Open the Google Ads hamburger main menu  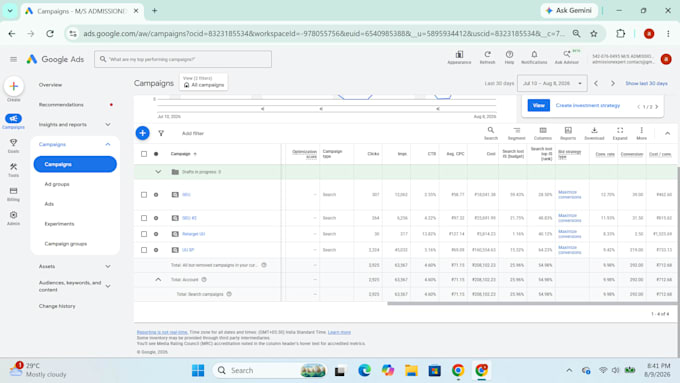coord(13,59)
